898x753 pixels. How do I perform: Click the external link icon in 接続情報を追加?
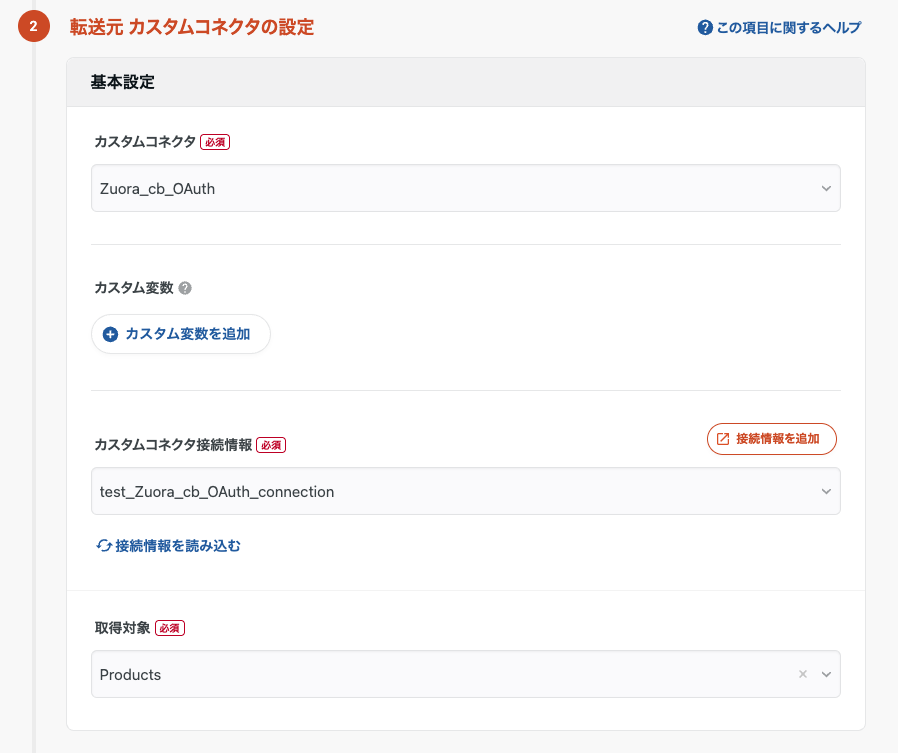pos(723,439)
